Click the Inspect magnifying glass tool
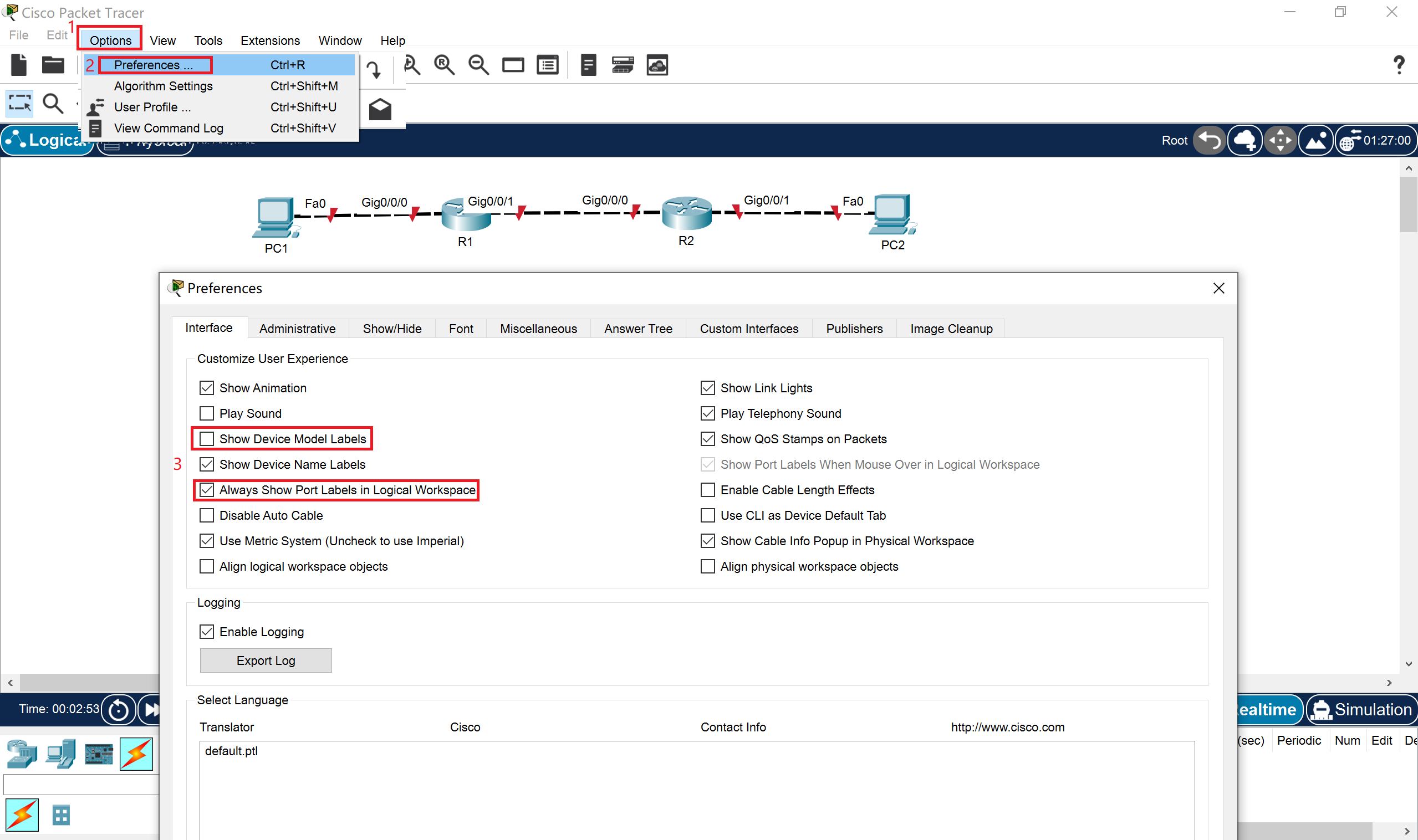The height and width of the screenshot is (840, 1418). pyautogui.click(x=53, y=104)
